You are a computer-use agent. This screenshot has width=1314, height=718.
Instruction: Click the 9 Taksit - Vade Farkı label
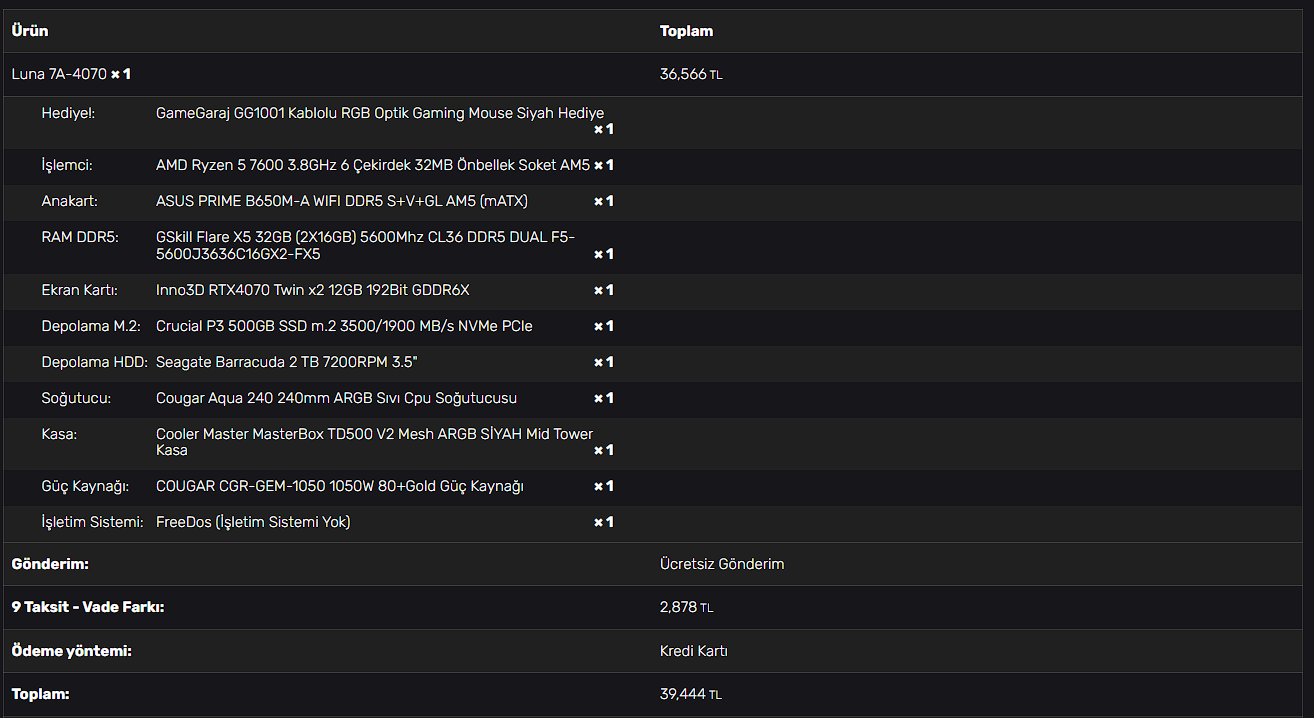[87, 607]
